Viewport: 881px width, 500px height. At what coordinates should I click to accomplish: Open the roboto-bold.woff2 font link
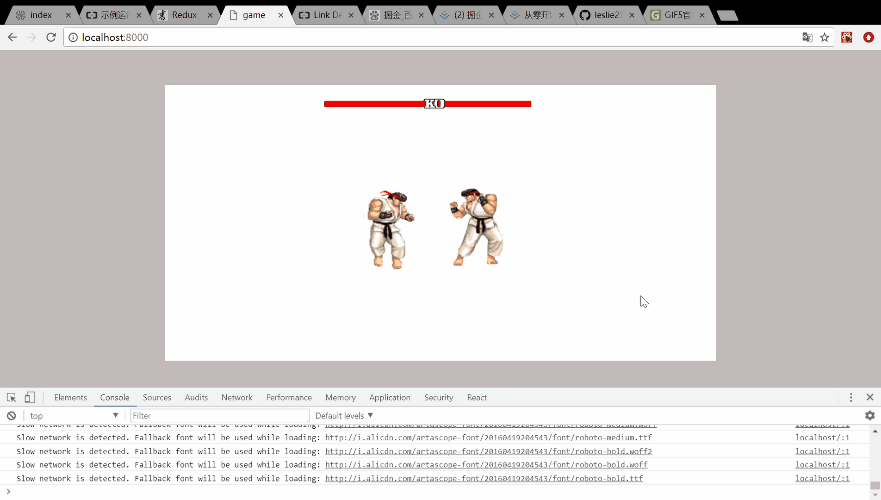(488, 451)
